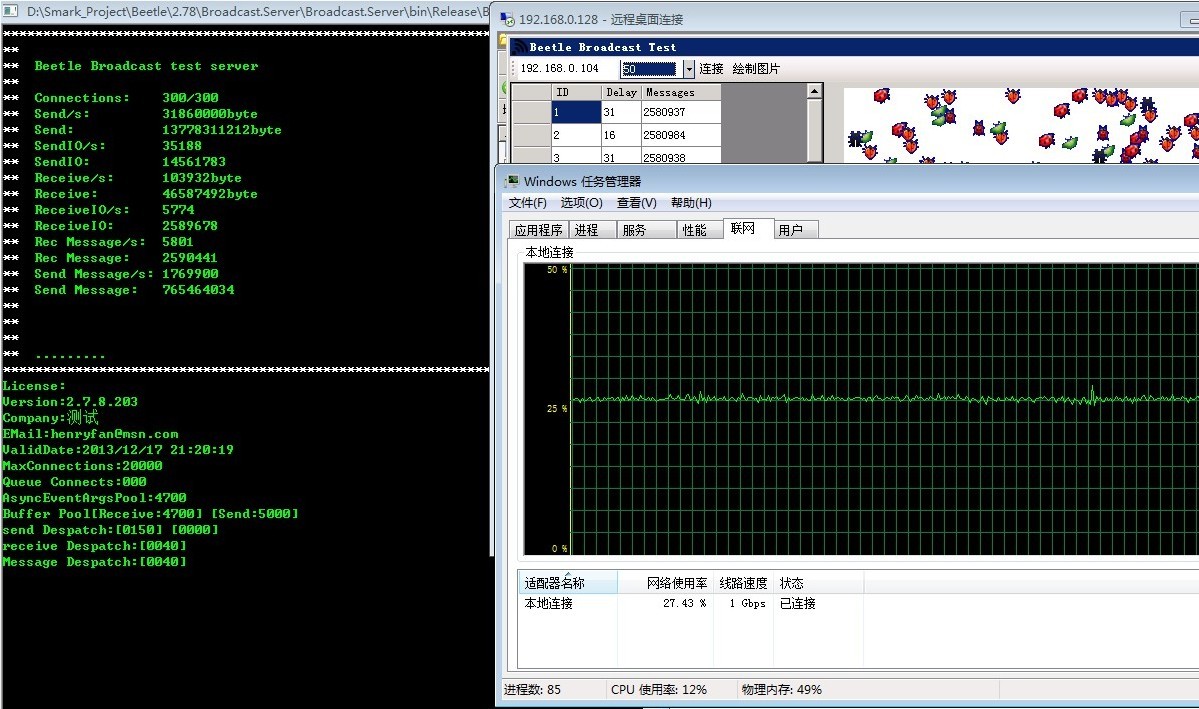Image resolution: width=1199 pixels, height=709 pixels.
Task: Click the Task Manager title bar icon
Action: click(512, 181)
